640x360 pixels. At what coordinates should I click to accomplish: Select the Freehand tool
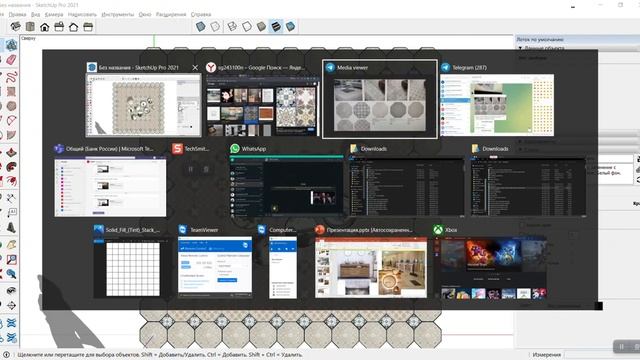11,76
